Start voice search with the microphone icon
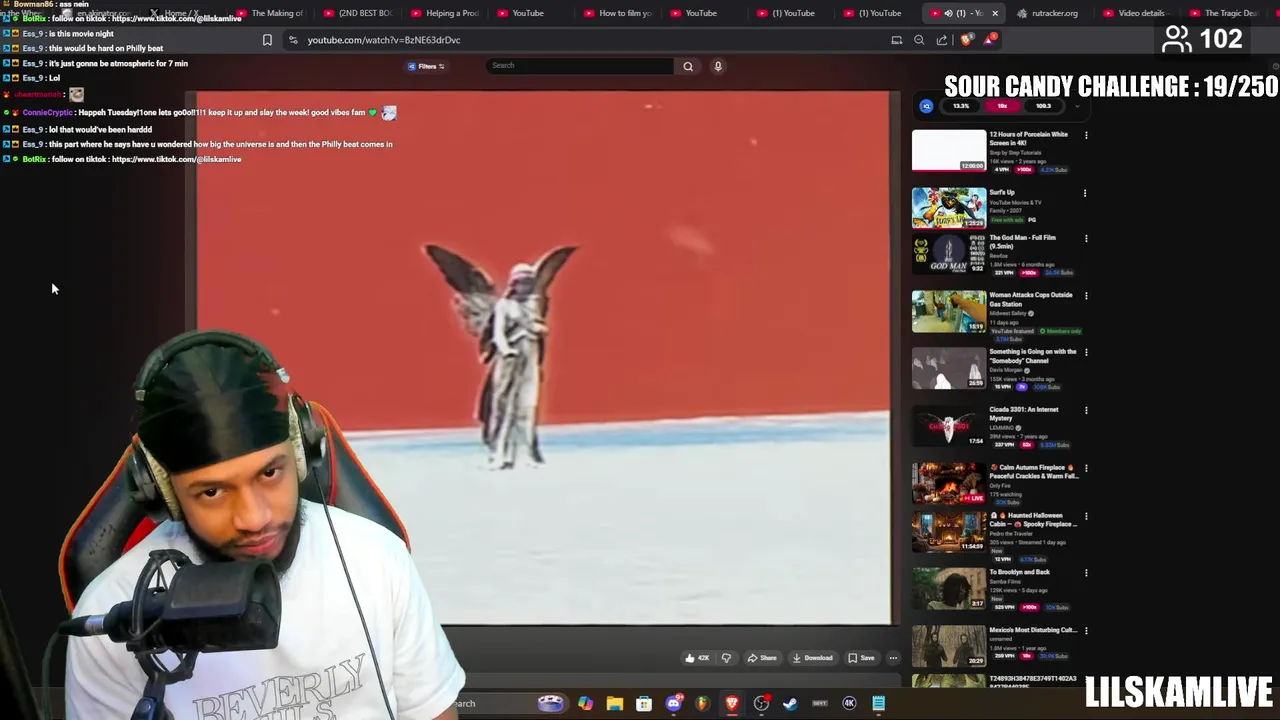 pos(717,66)
